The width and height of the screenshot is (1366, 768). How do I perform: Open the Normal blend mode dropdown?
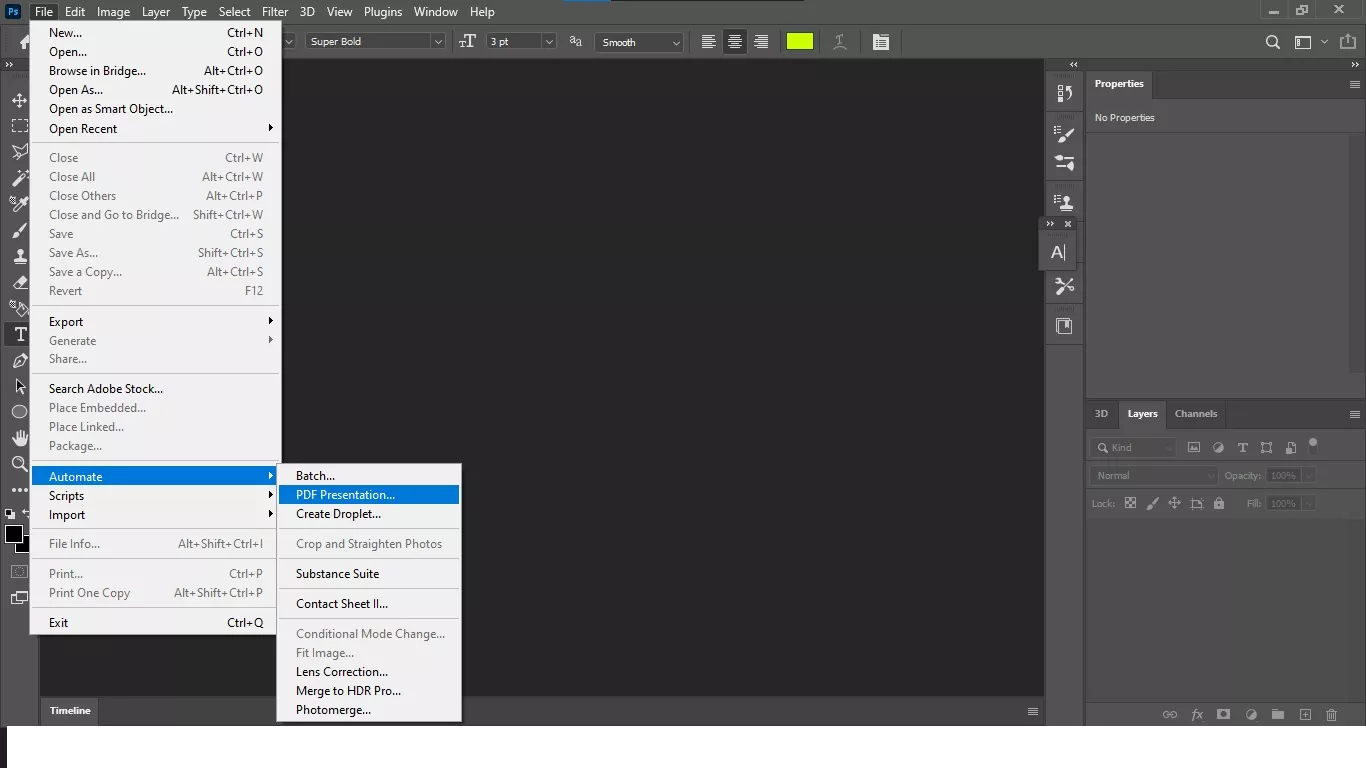click(1154, 476)
